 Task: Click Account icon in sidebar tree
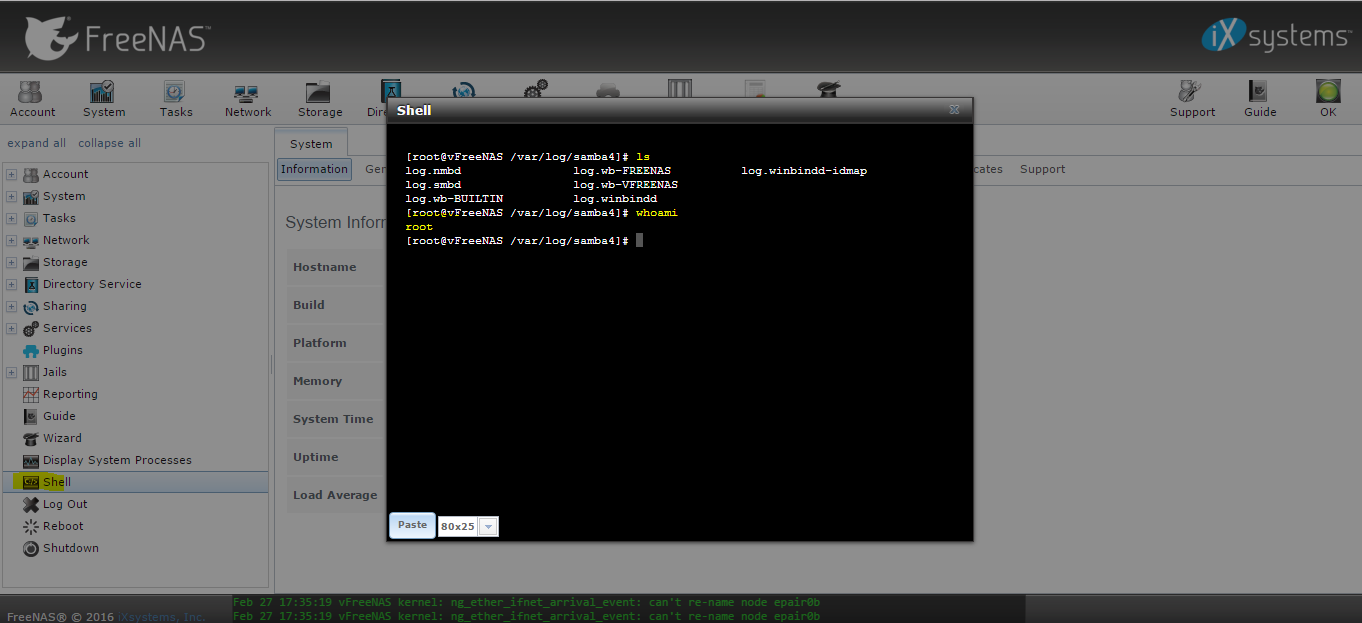pyautogui.click(x=31, y=174)
